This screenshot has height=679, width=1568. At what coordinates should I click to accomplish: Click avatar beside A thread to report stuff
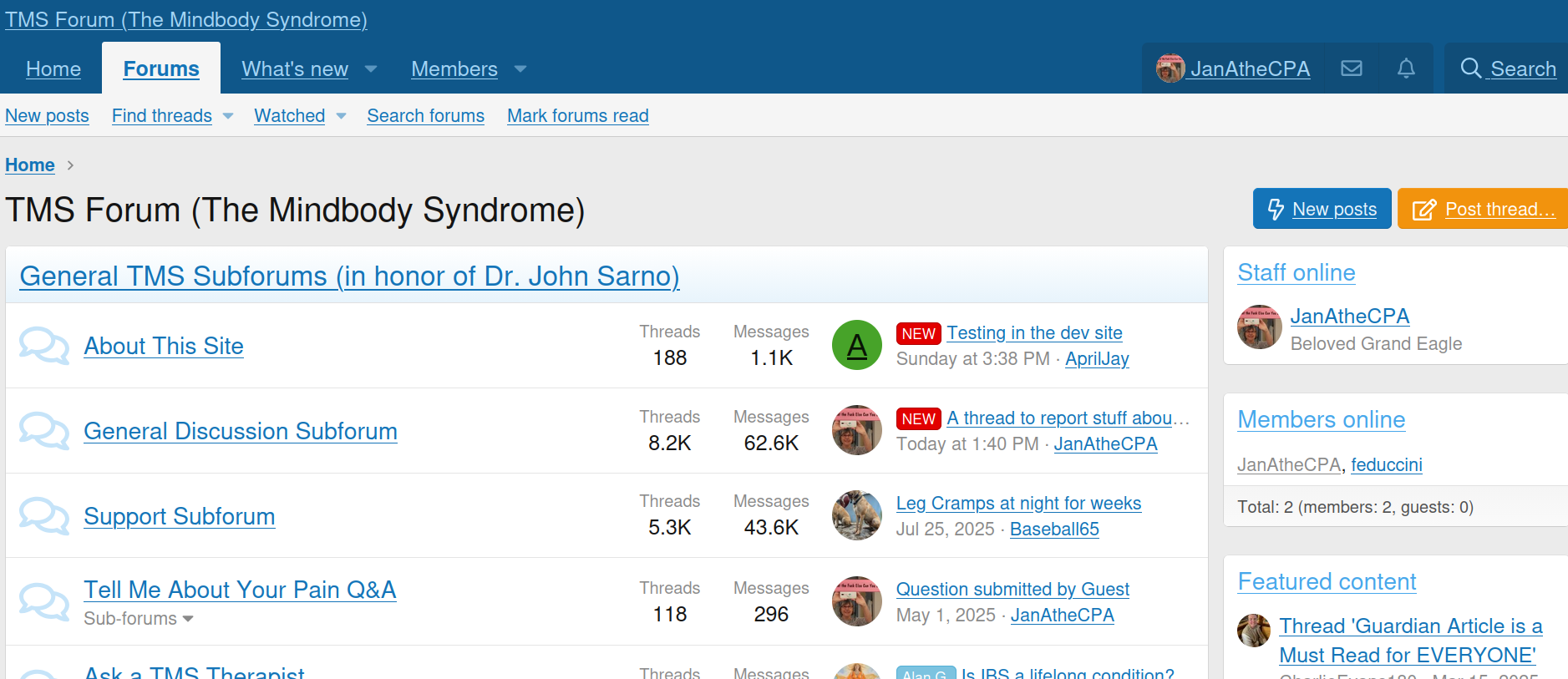pyautogui.click(x=857, y=430)
